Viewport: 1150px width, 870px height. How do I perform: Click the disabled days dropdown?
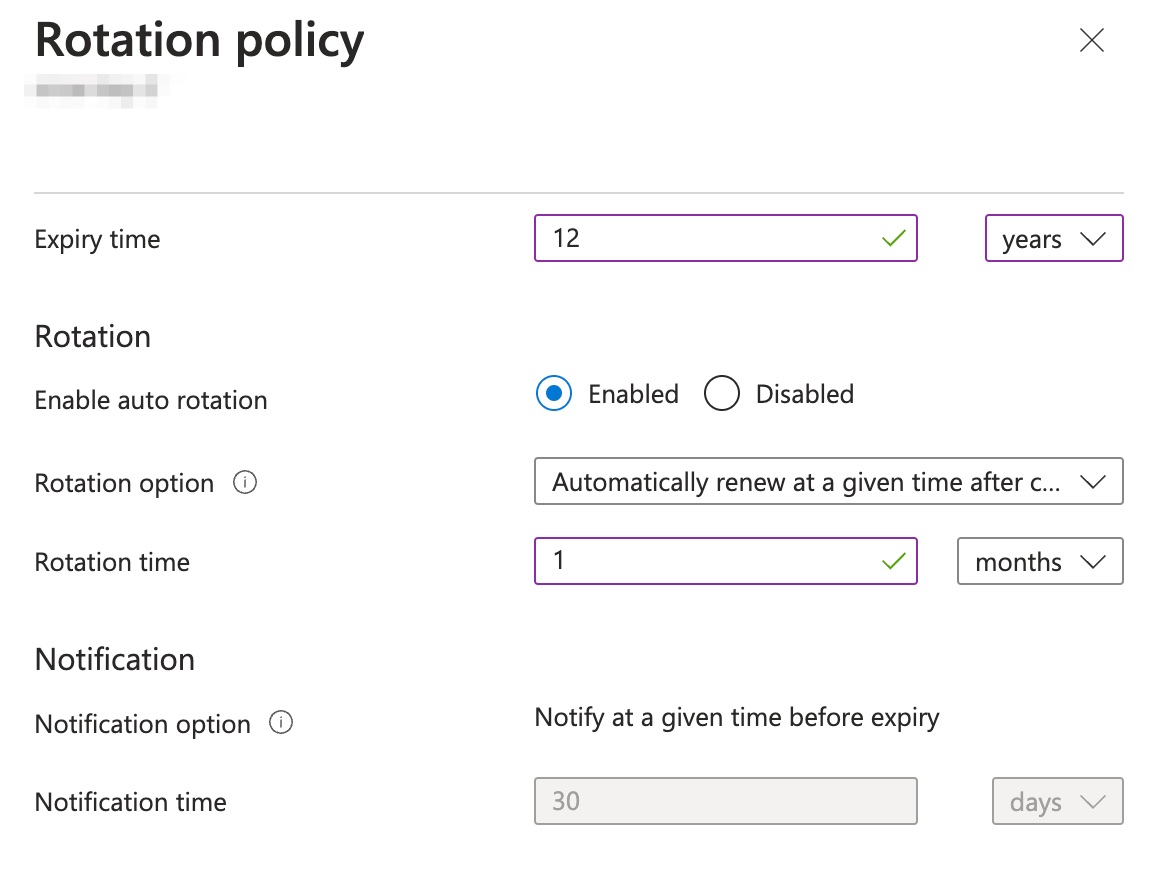point(1057,801)
